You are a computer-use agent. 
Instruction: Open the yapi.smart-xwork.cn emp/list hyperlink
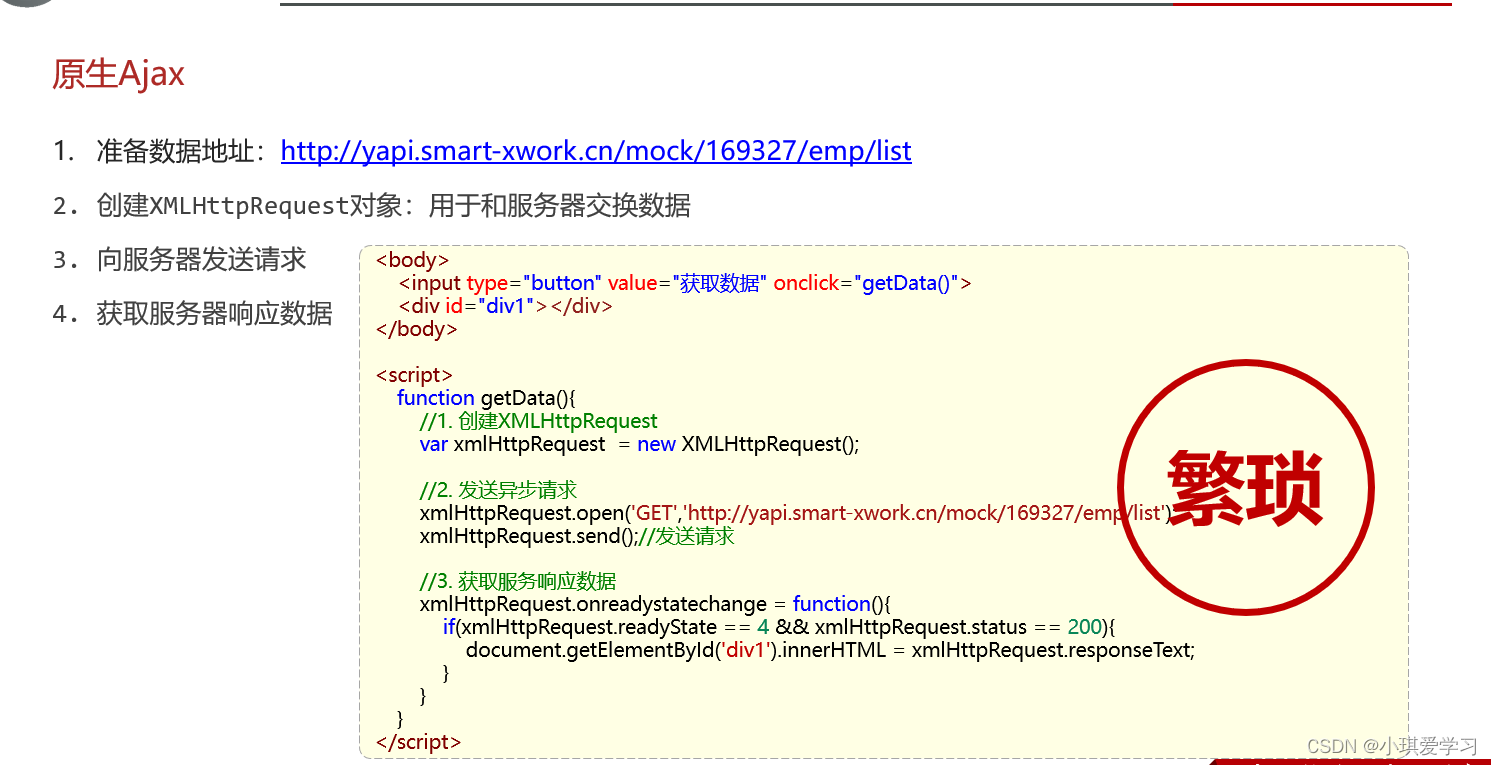pos(596,151)
